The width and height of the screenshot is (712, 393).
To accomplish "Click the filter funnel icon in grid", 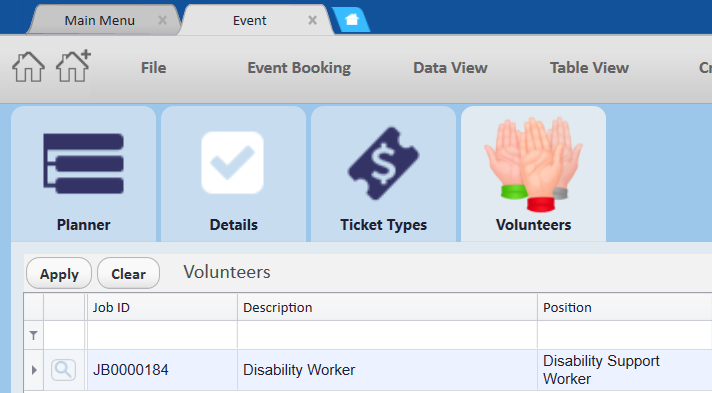I will click(34, 335).
